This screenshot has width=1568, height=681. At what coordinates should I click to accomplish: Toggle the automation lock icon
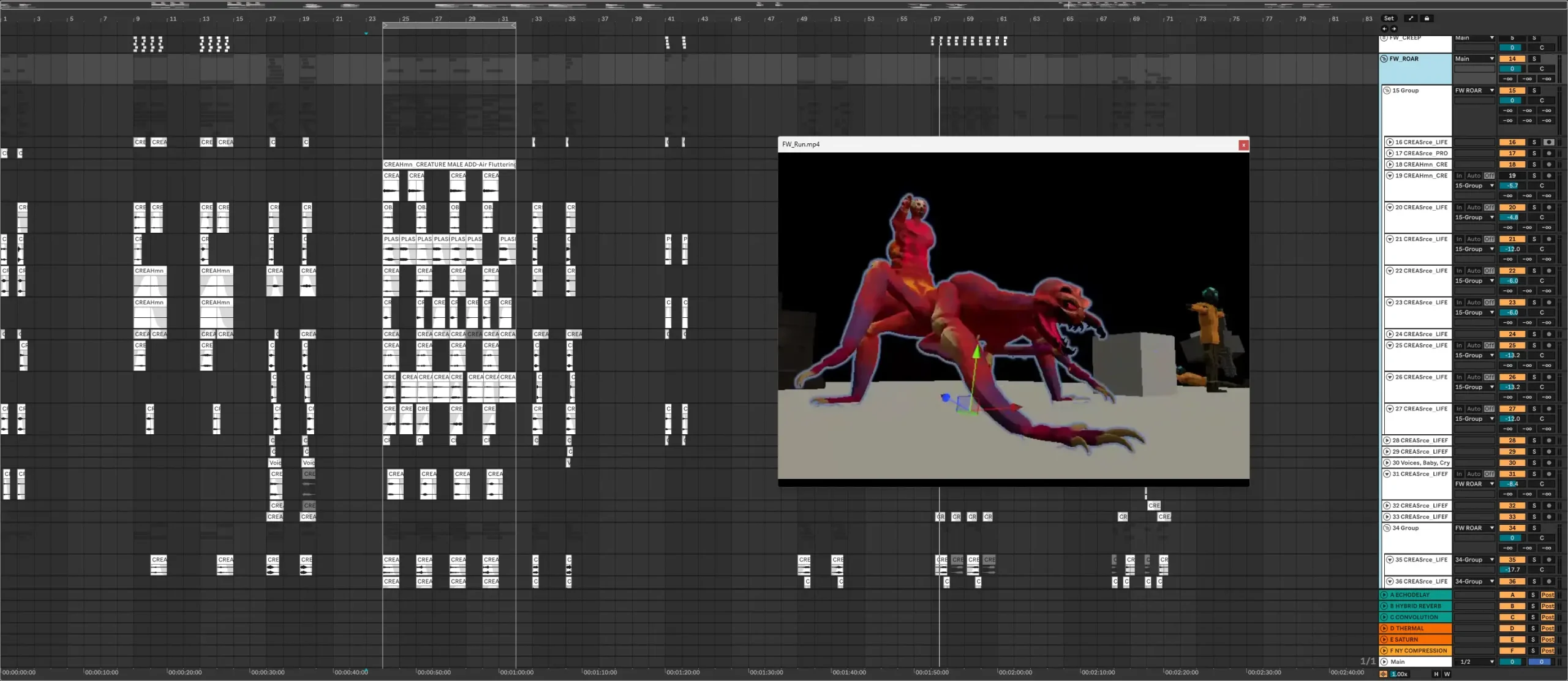pyautogui.click(x=1427, y=18)
